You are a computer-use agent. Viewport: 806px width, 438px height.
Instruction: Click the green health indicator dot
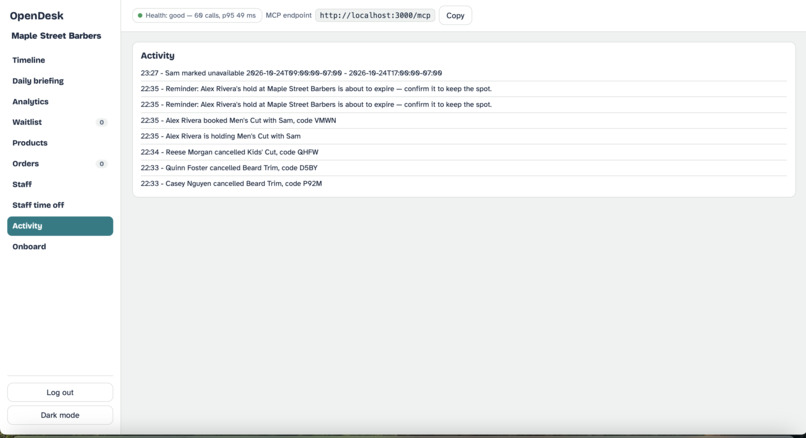140,15
